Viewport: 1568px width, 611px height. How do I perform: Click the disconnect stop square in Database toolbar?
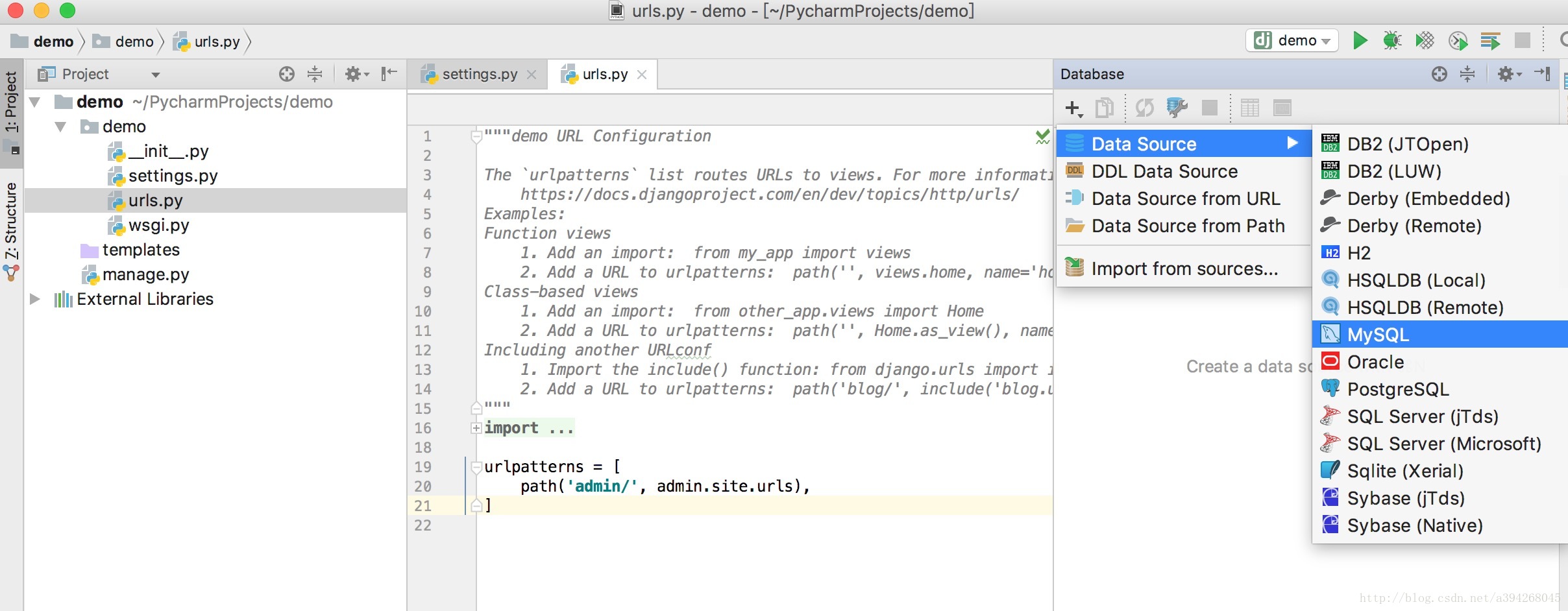pyautogui.click(x=1210, y=108)
